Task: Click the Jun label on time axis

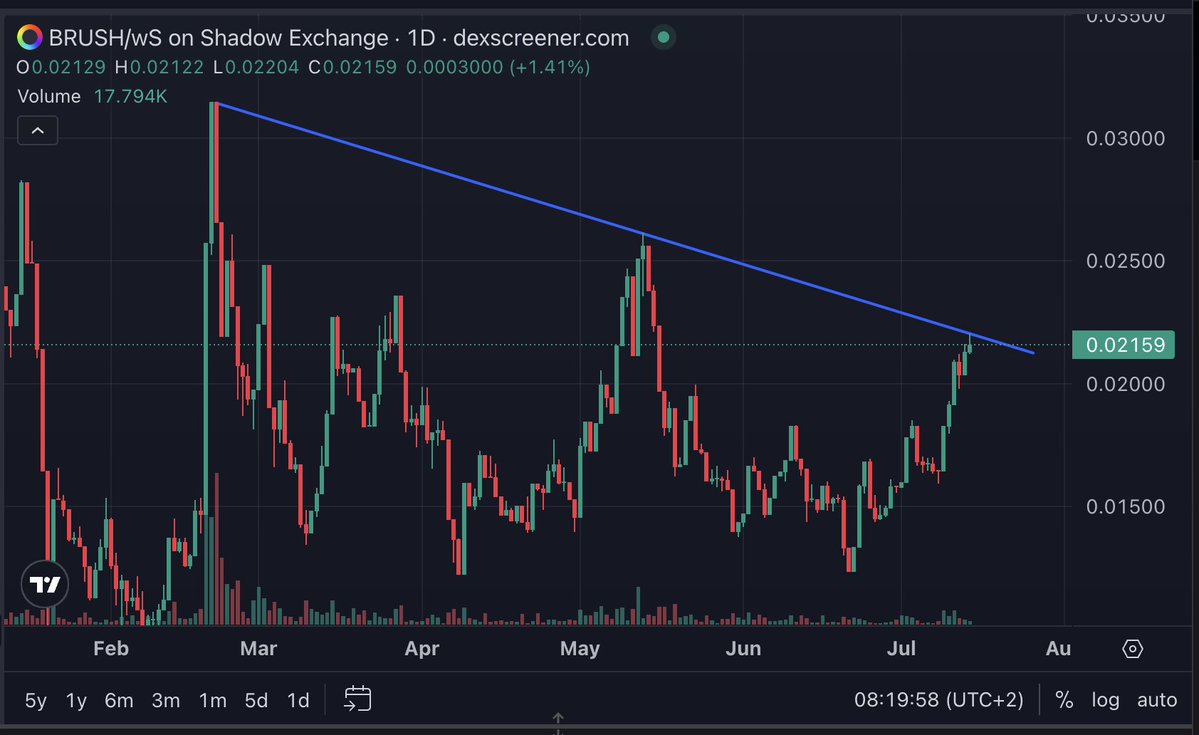Action: pos(743,649)
